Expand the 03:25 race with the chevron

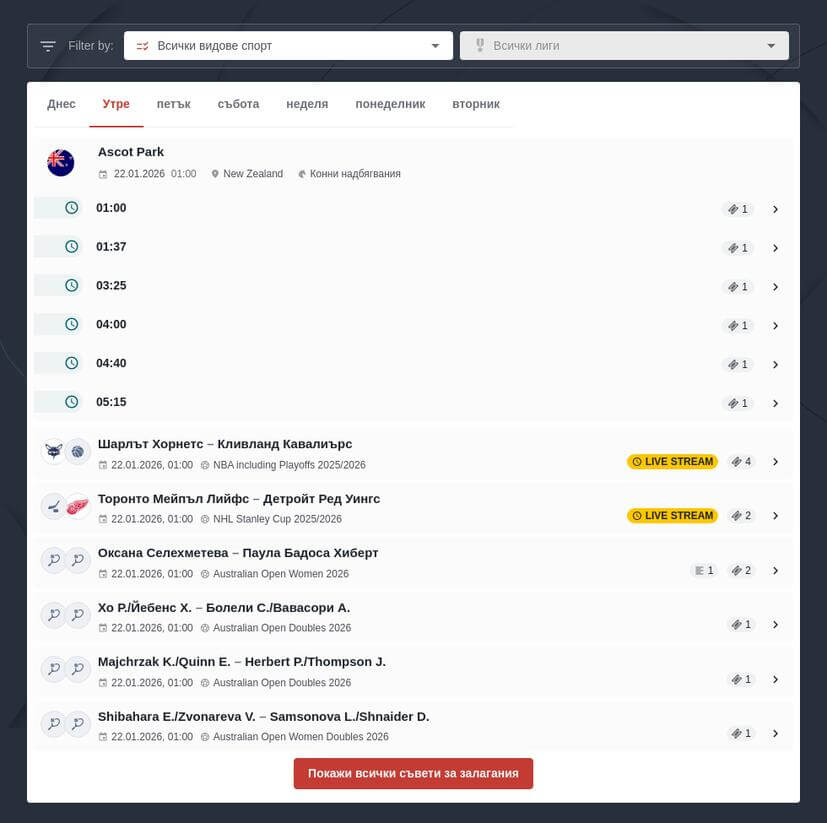(x=776, y=286)
